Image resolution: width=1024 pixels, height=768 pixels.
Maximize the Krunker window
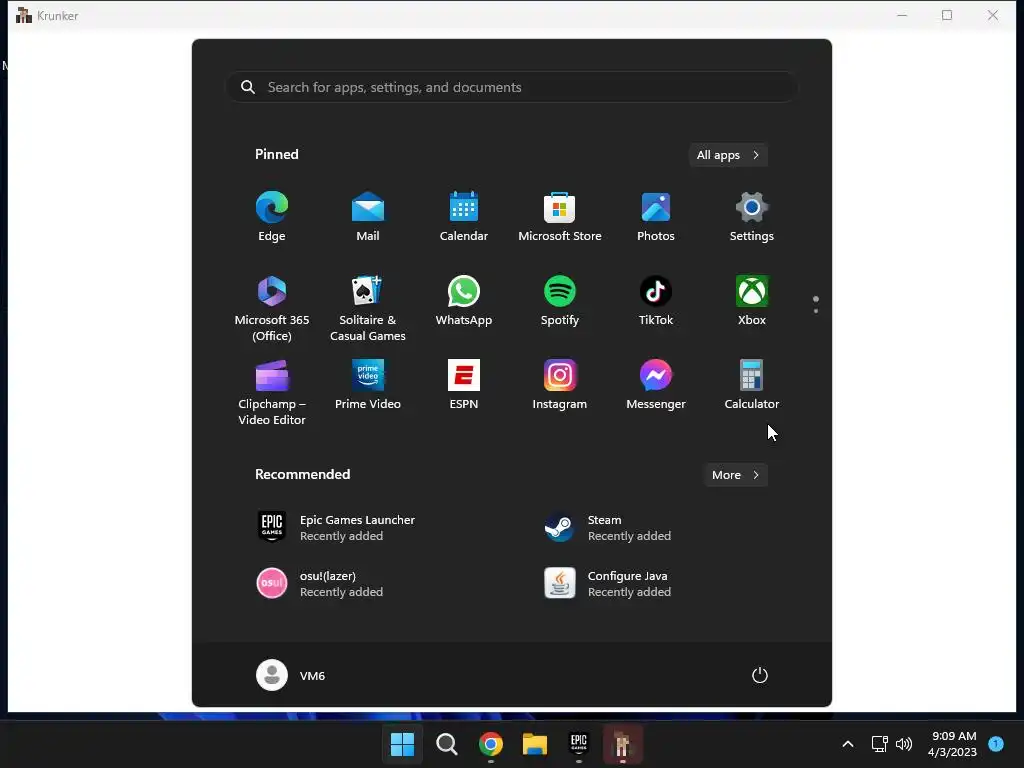click(x=947, y=15)
